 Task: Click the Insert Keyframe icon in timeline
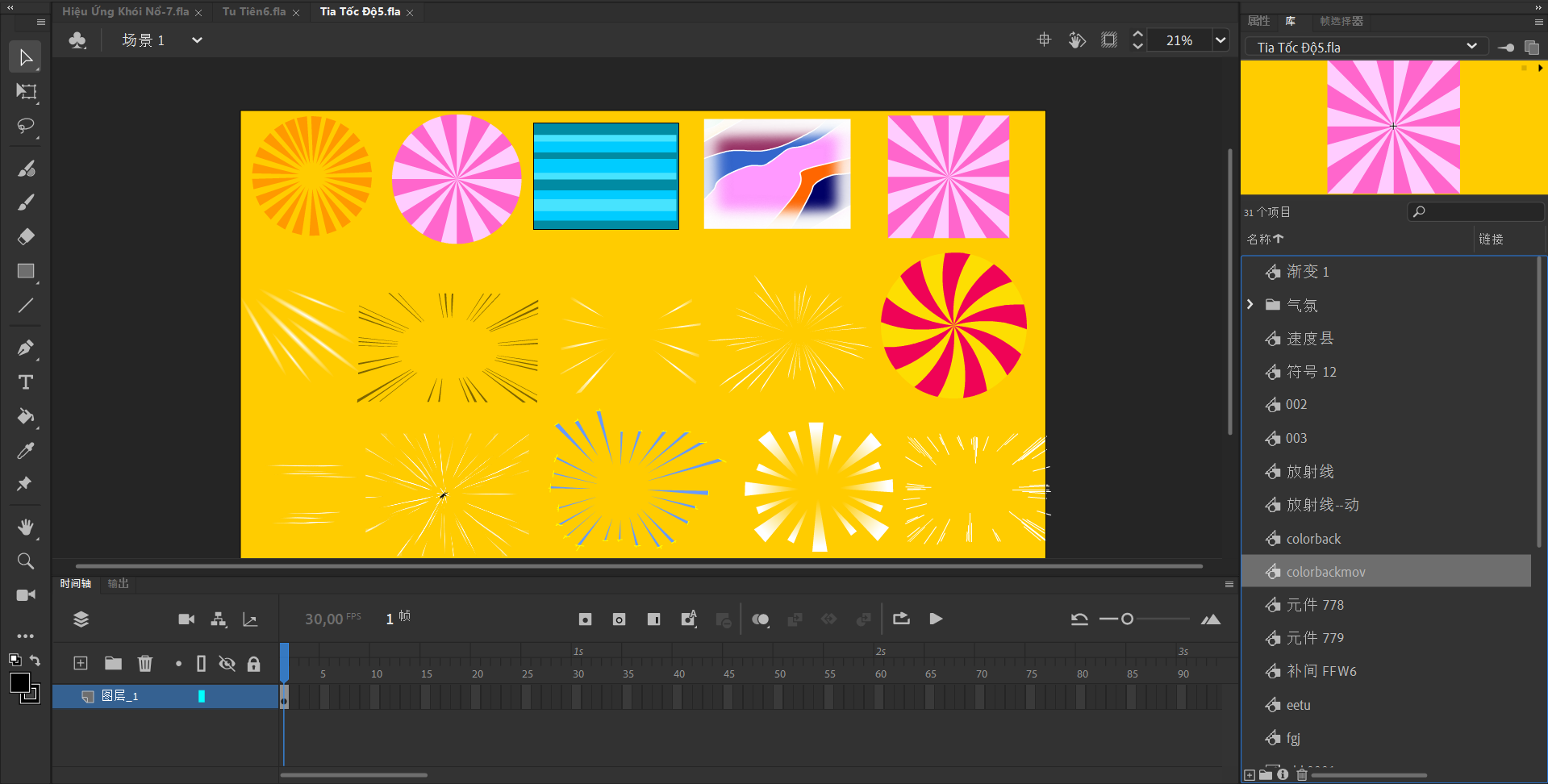585,619
